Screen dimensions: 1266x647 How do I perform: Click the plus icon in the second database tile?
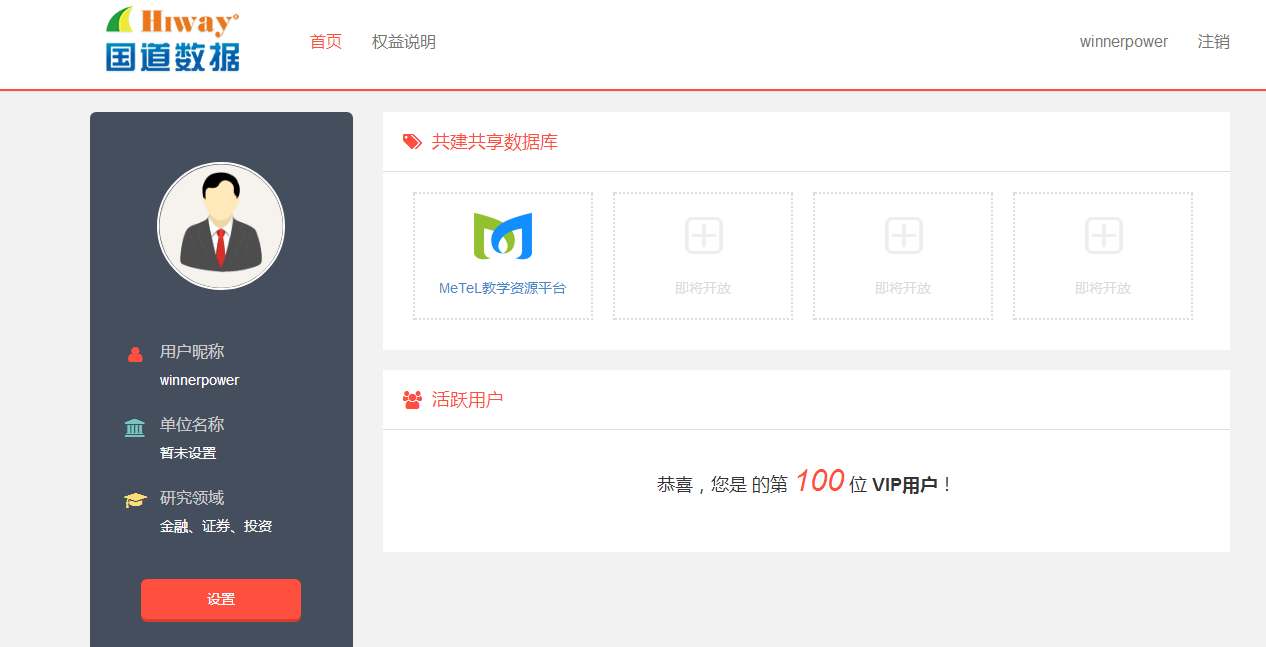703,236
